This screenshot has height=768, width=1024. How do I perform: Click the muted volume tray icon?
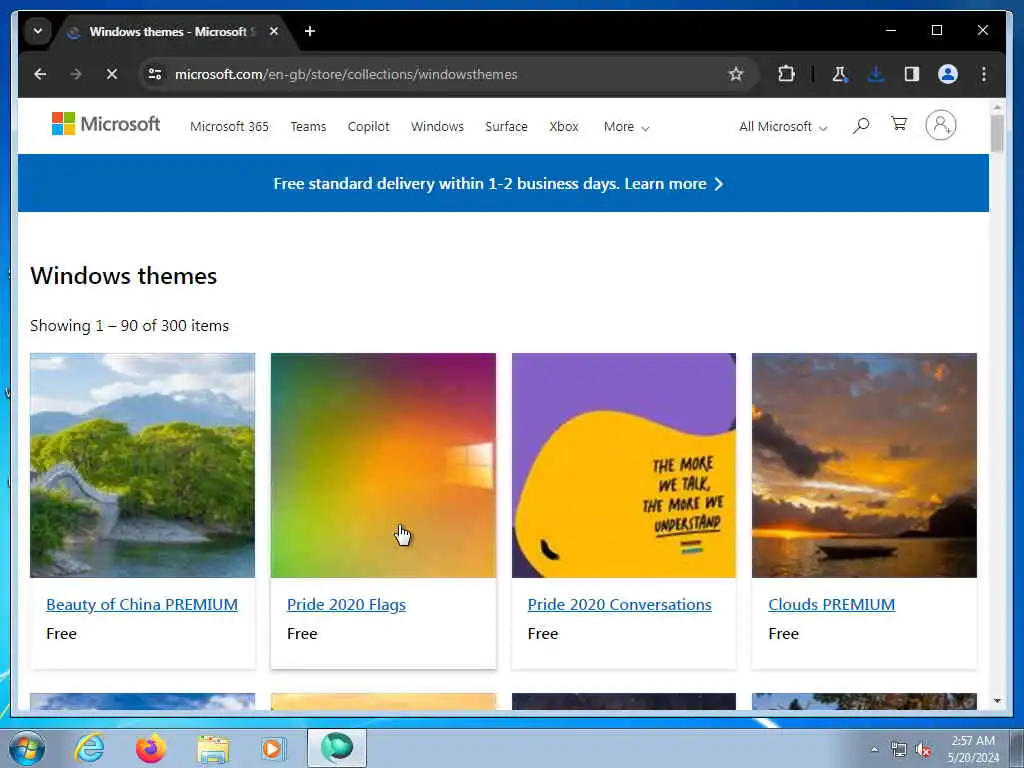tap(923, 750)
